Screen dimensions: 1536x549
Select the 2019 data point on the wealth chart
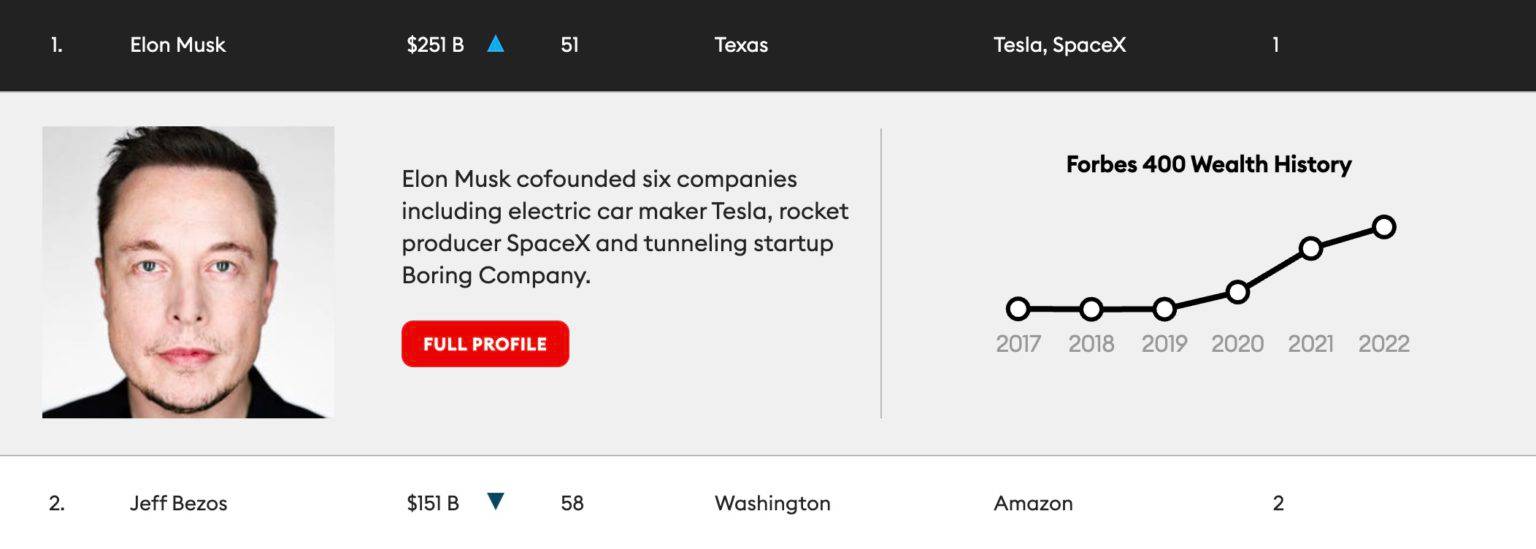point(1164,309)
